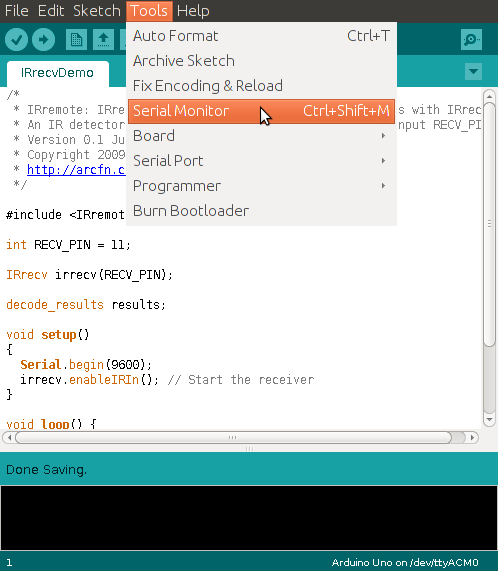The image size is (498, 571).
Task: Click the horizontal scrollbar right arrow
Action: click(473, 437)
